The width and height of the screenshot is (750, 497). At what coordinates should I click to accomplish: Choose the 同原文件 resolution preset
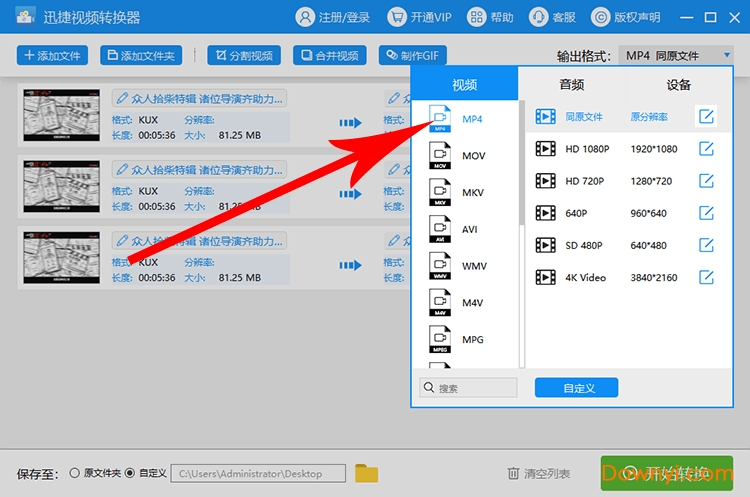pos(629,116)
